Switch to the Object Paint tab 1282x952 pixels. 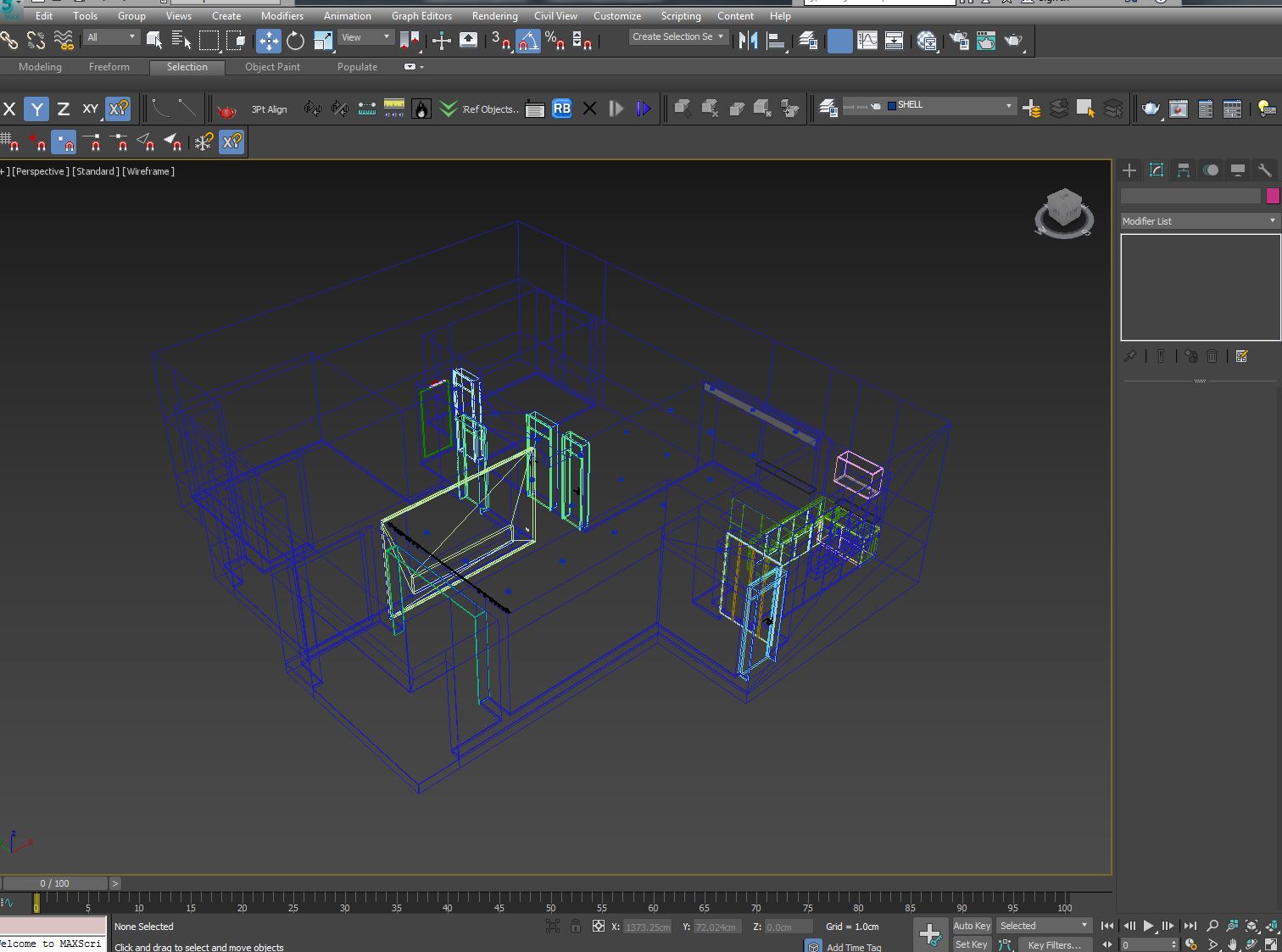pyautogui.click(x=272, y=66)
